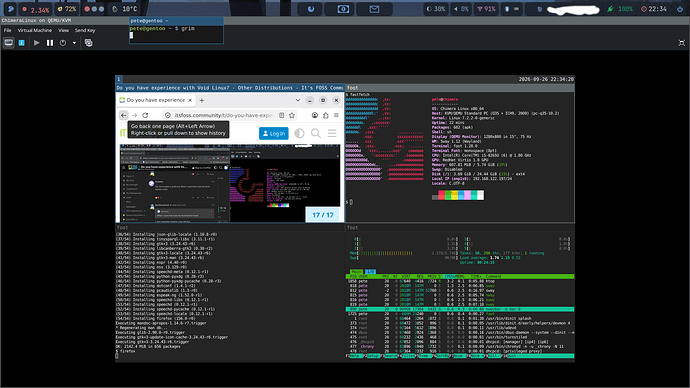The image size is (690, 388).
Task: Open the View menu of the VM viewer
Action: point(63,30)
